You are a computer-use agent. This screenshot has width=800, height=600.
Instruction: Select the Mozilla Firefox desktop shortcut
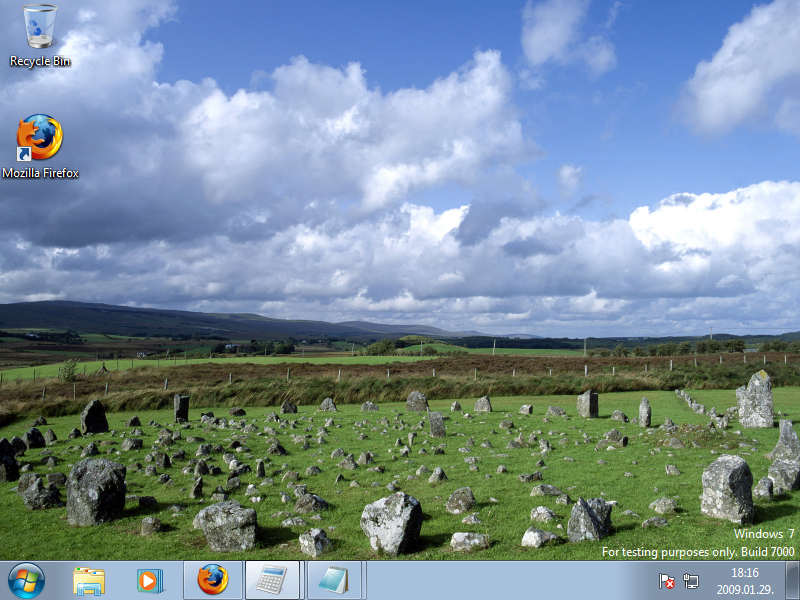tap(40, 146)
